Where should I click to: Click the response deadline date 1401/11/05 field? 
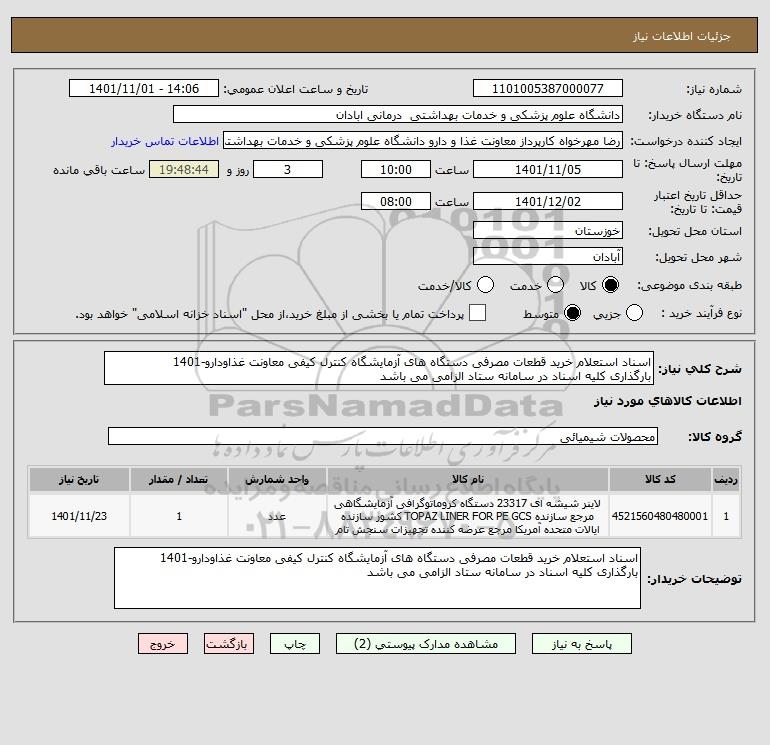tap(548, 169)
